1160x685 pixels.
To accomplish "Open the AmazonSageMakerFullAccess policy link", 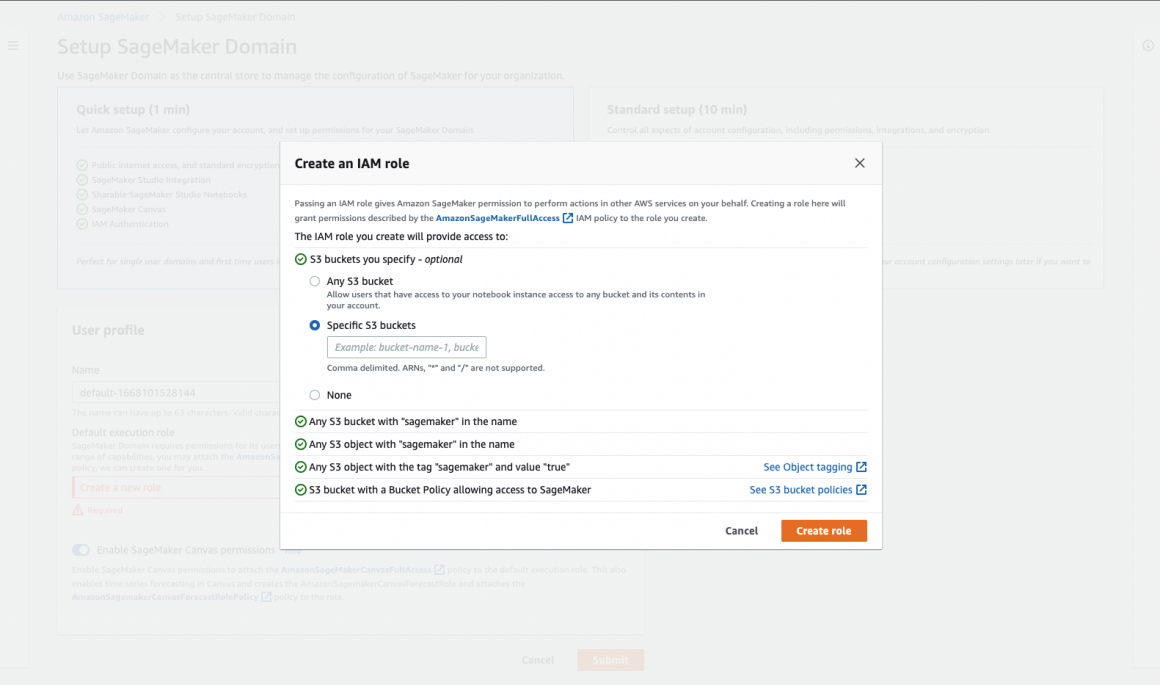I will coord(497,218).
